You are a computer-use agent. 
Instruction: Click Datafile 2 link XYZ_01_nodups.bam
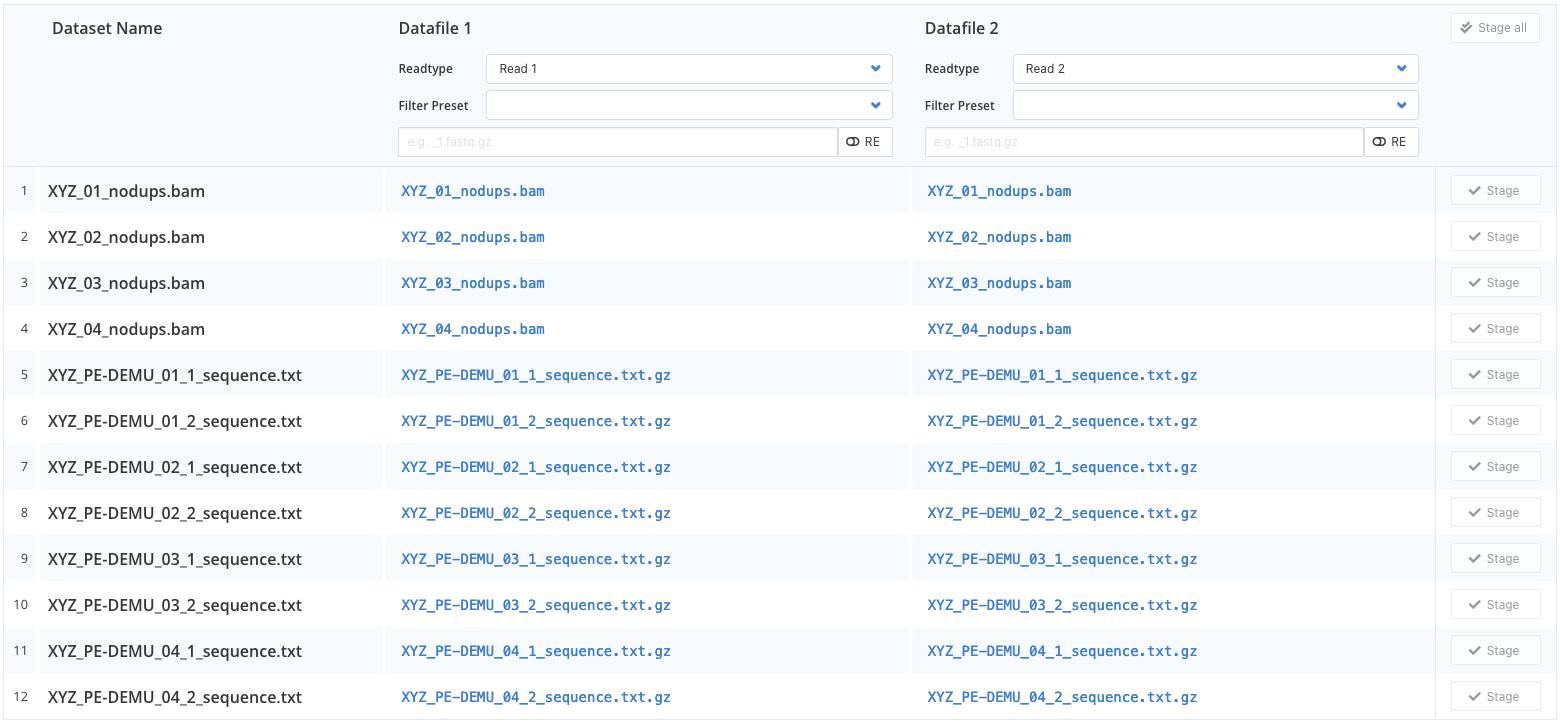coord(999,191)
